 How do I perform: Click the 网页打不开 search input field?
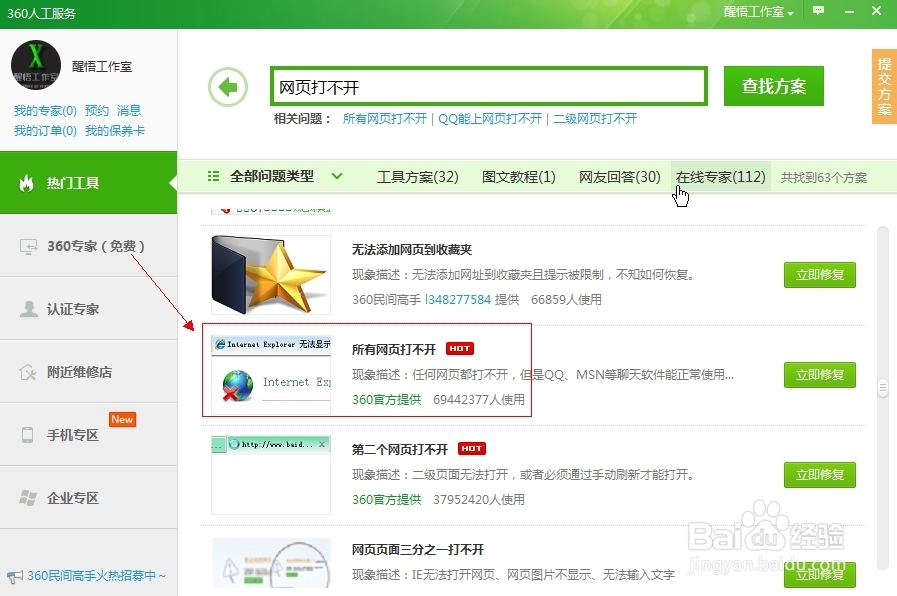coord(489,86)
